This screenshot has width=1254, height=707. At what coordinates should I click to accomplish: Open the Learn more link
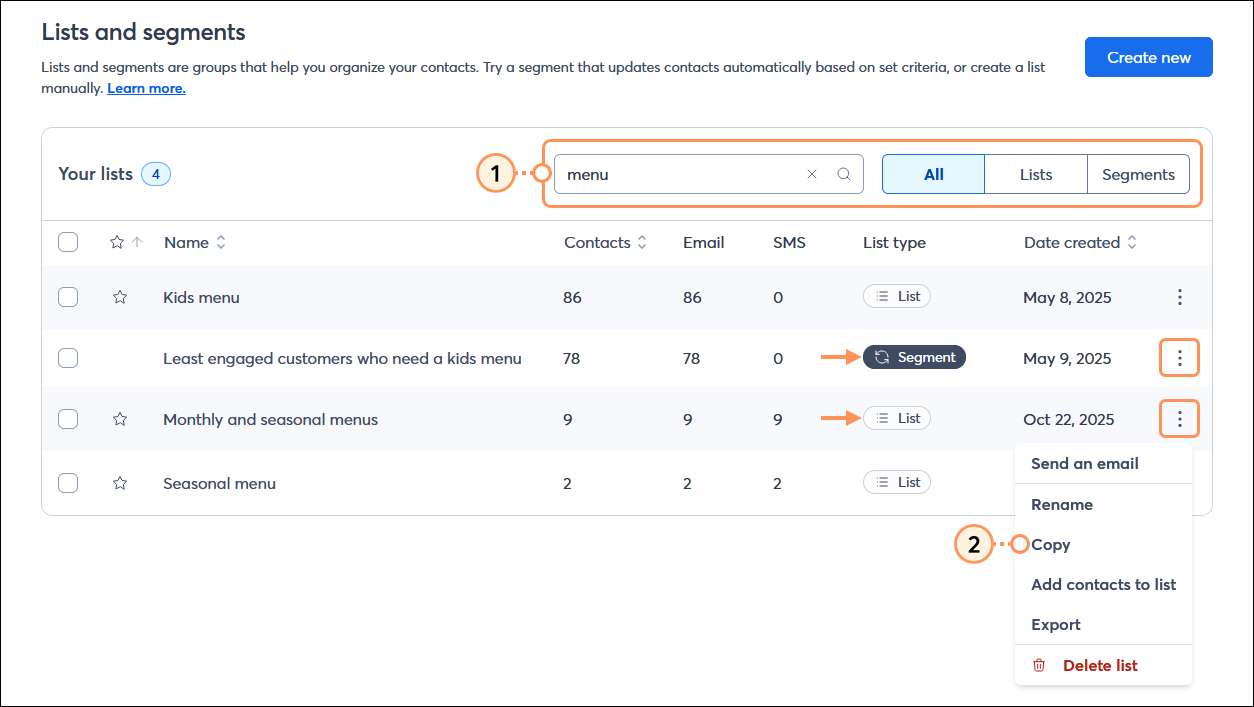(146, 88)
